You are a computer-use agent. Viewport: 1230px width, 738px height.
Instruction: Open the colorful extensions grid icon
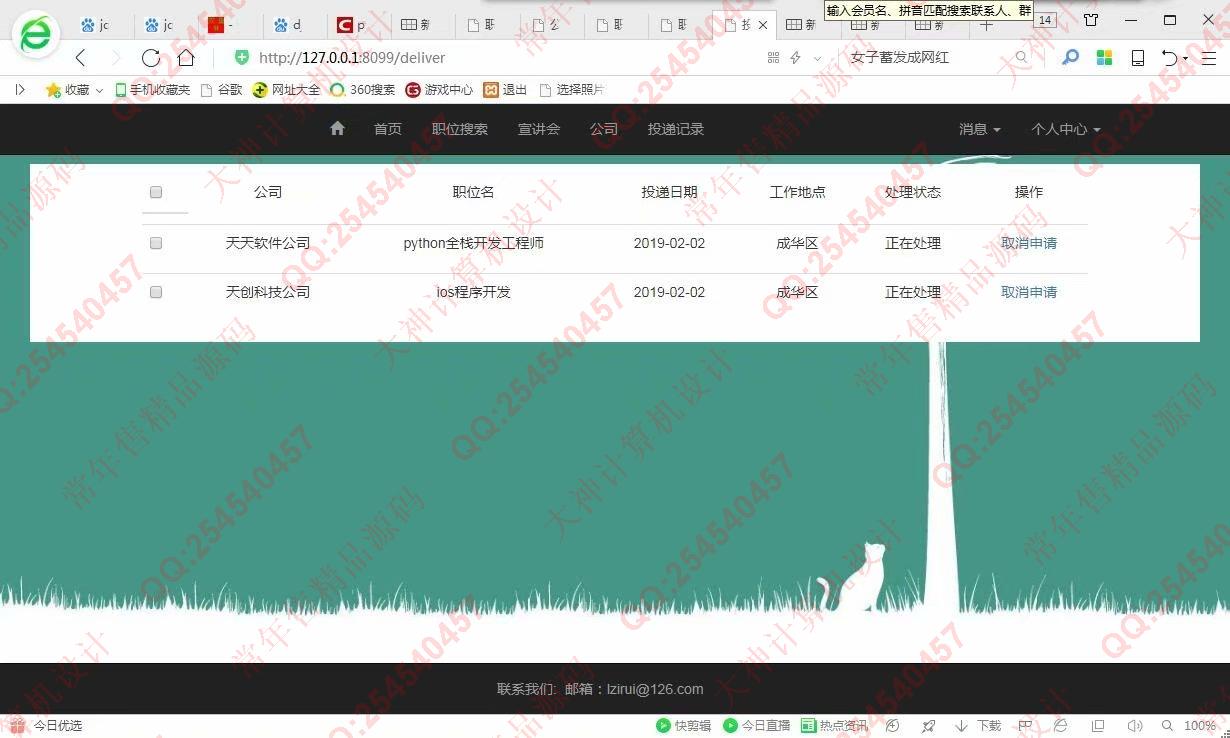point(1104,58)
